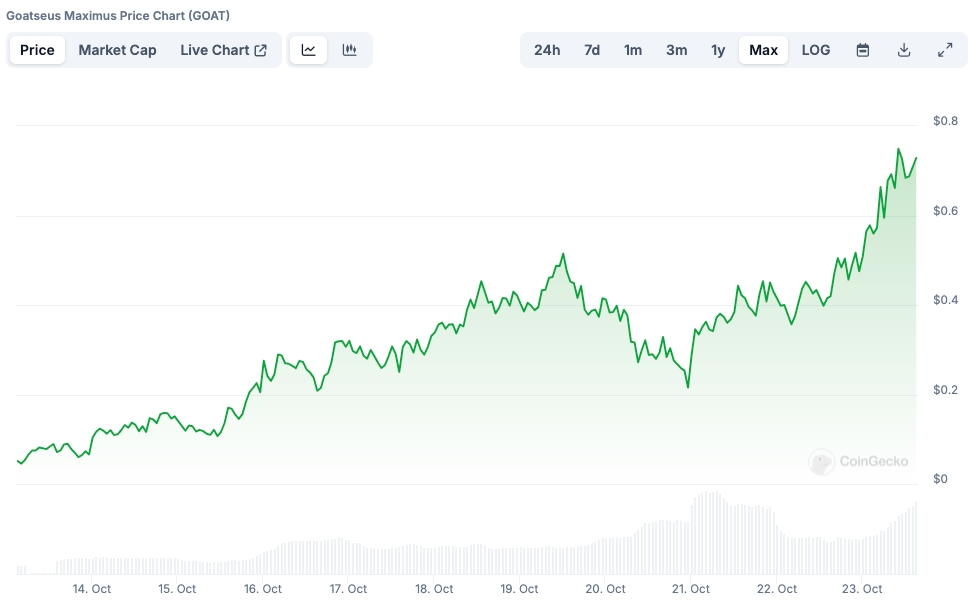Viewport: 968px width, 607px height.
Task: Switch to candlestick chart view icon
Action: pos(349,50)
